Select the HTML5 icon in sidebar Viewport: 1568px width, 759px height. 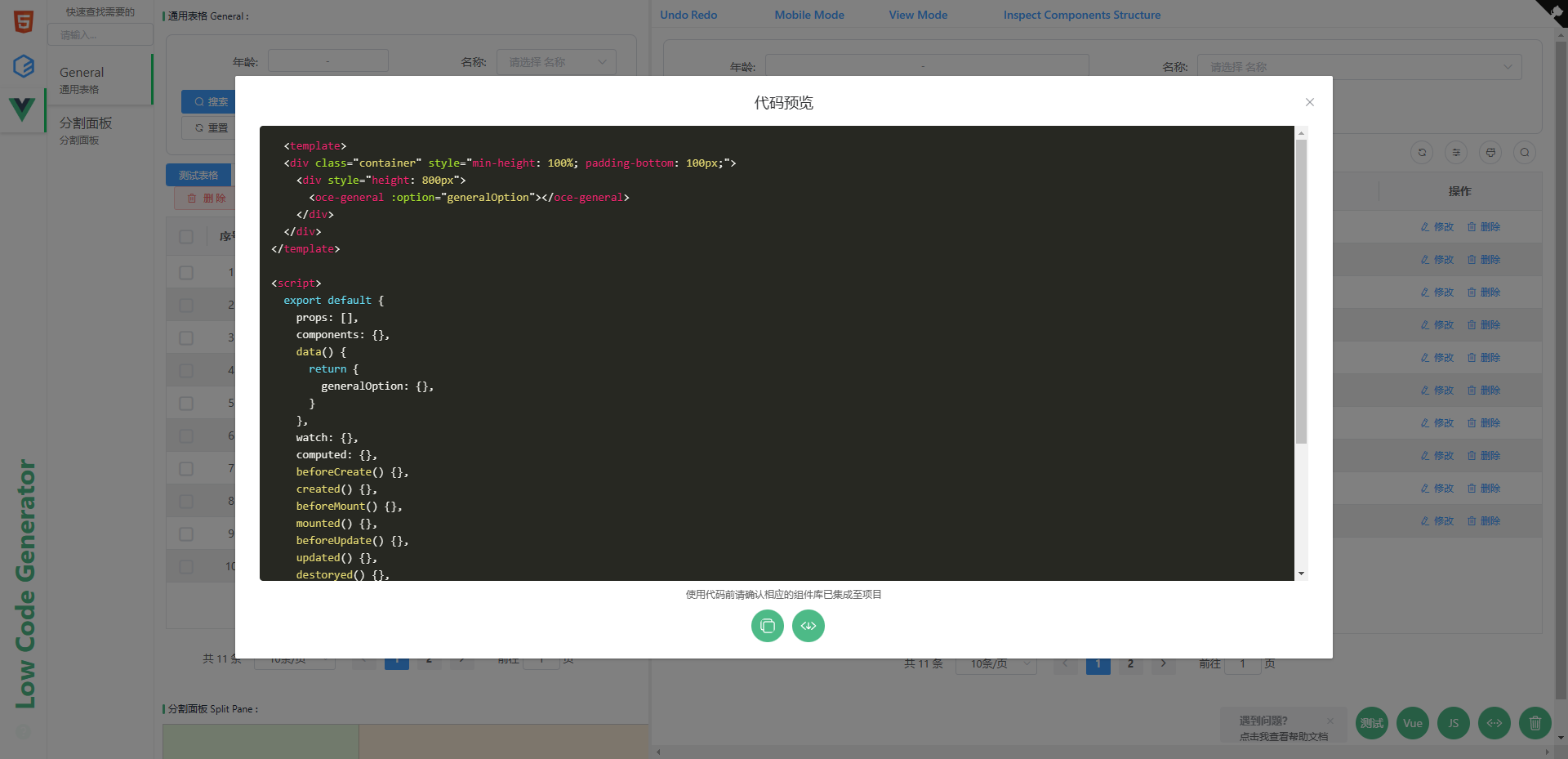(x=24, y=22)
